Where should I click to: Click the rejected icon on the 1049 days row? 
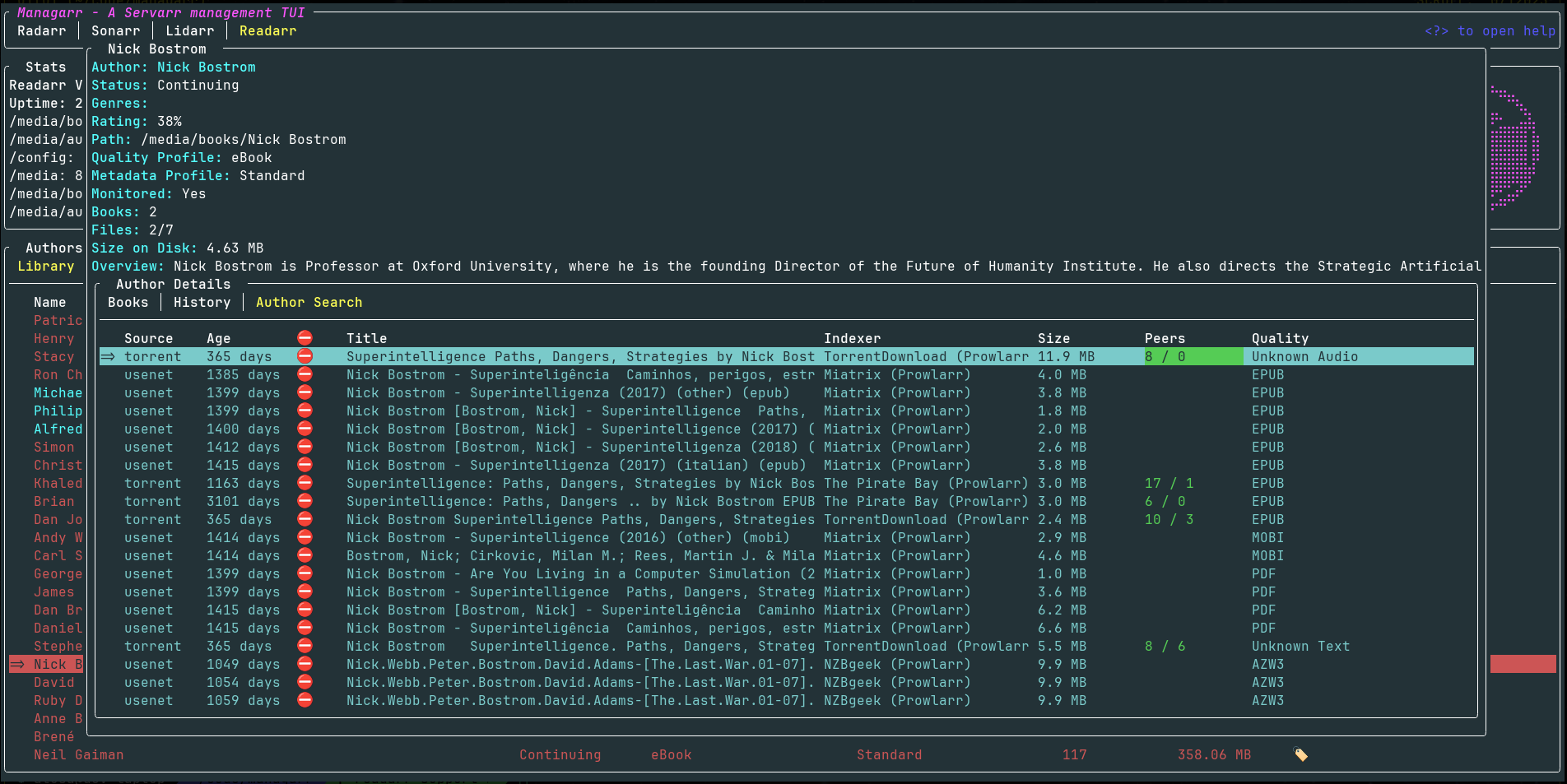pyautogui.click(x=305, y=664)
